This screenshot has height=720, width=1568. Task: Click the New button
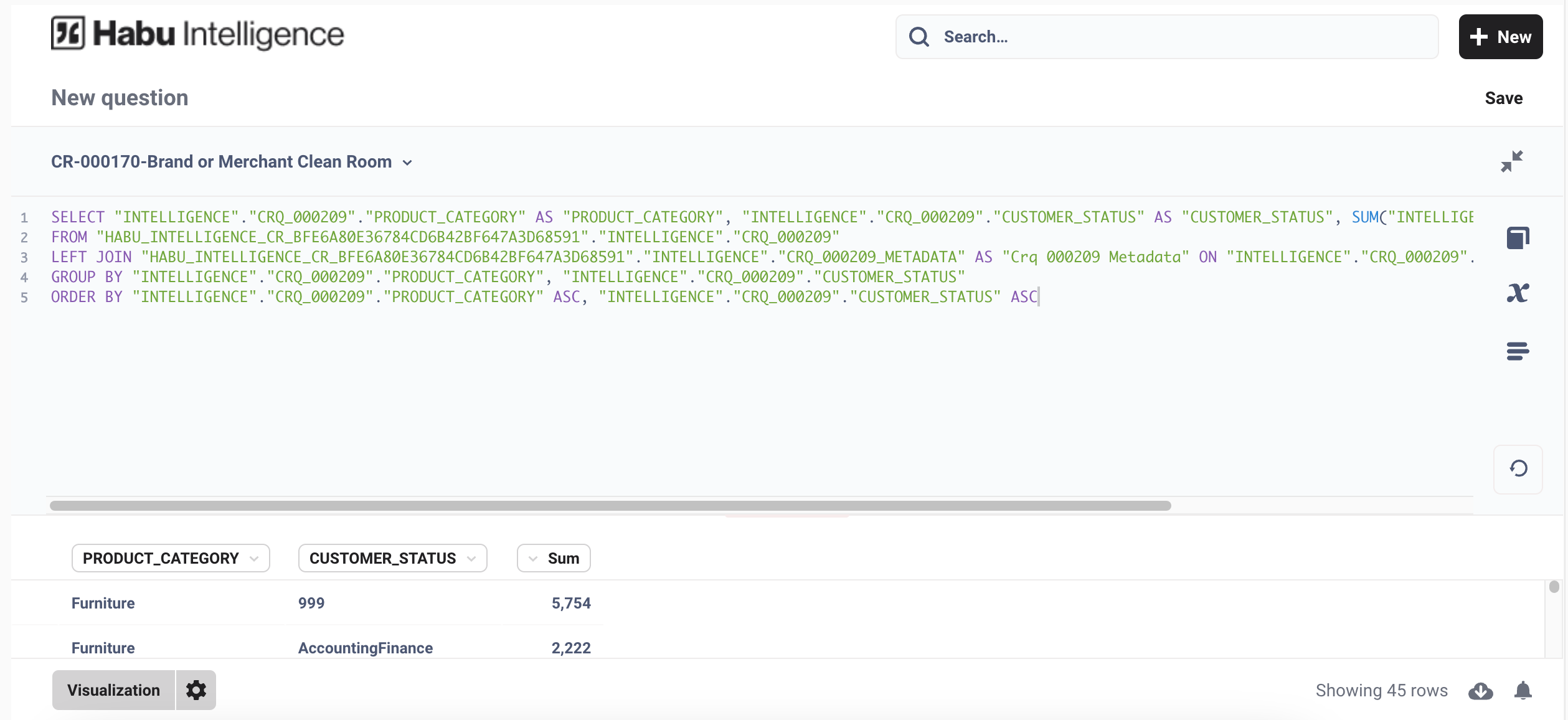click(x=1500, y=37)
